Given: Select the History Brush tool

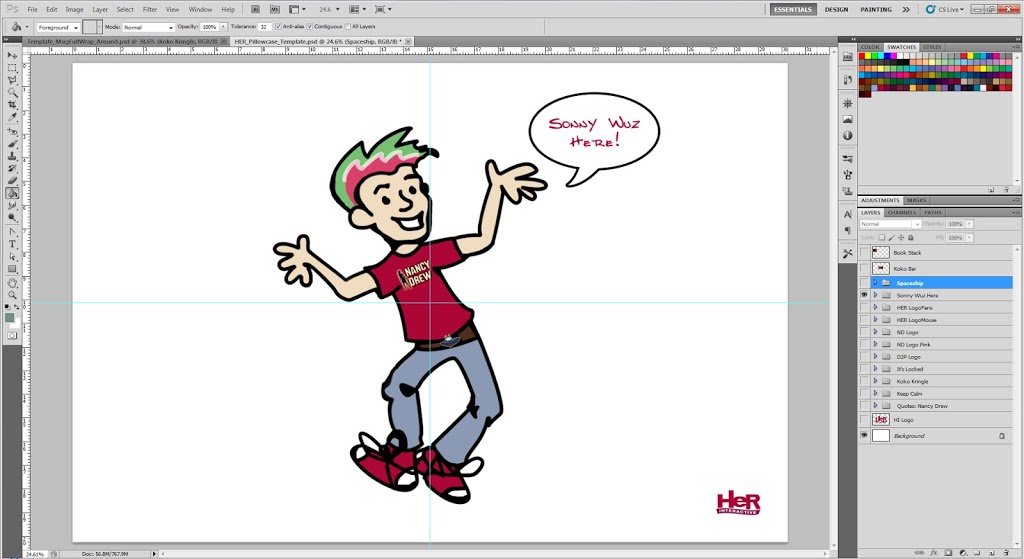Looking at the screenshot, I should coord(12,168).
